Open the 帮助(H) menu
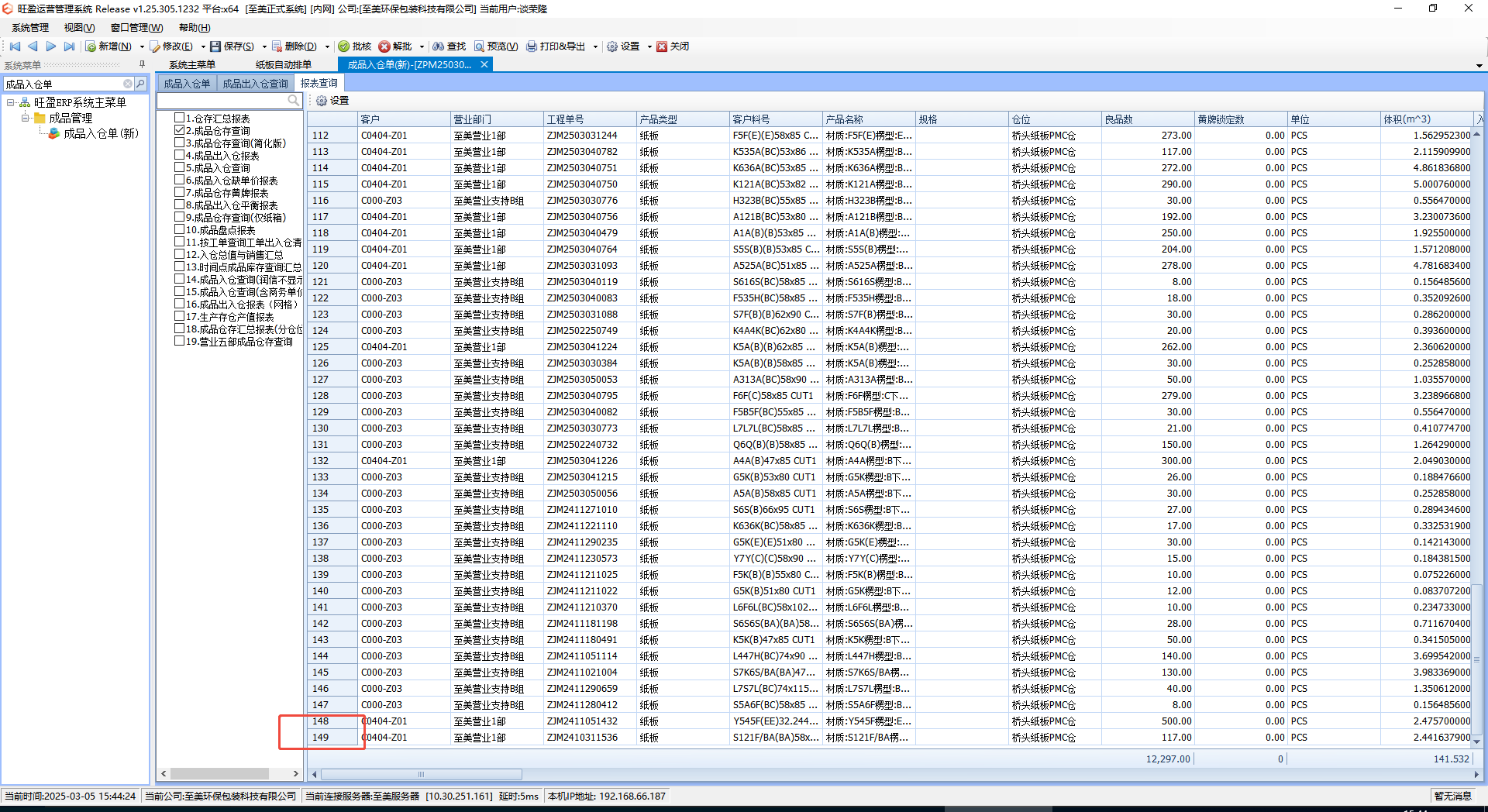 pos(195,28)
